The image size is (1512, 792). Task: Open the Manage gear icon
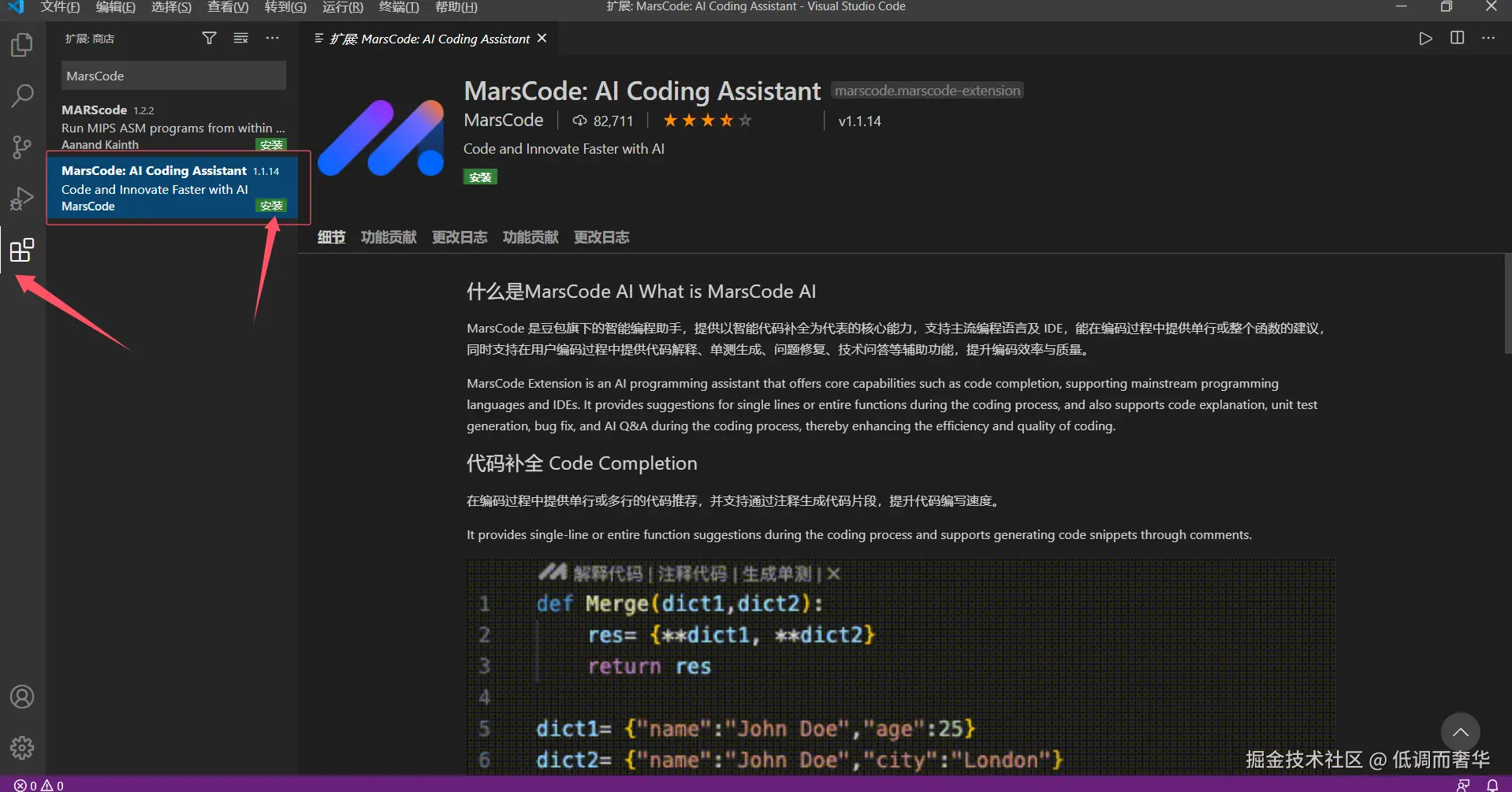coord(22,747)
